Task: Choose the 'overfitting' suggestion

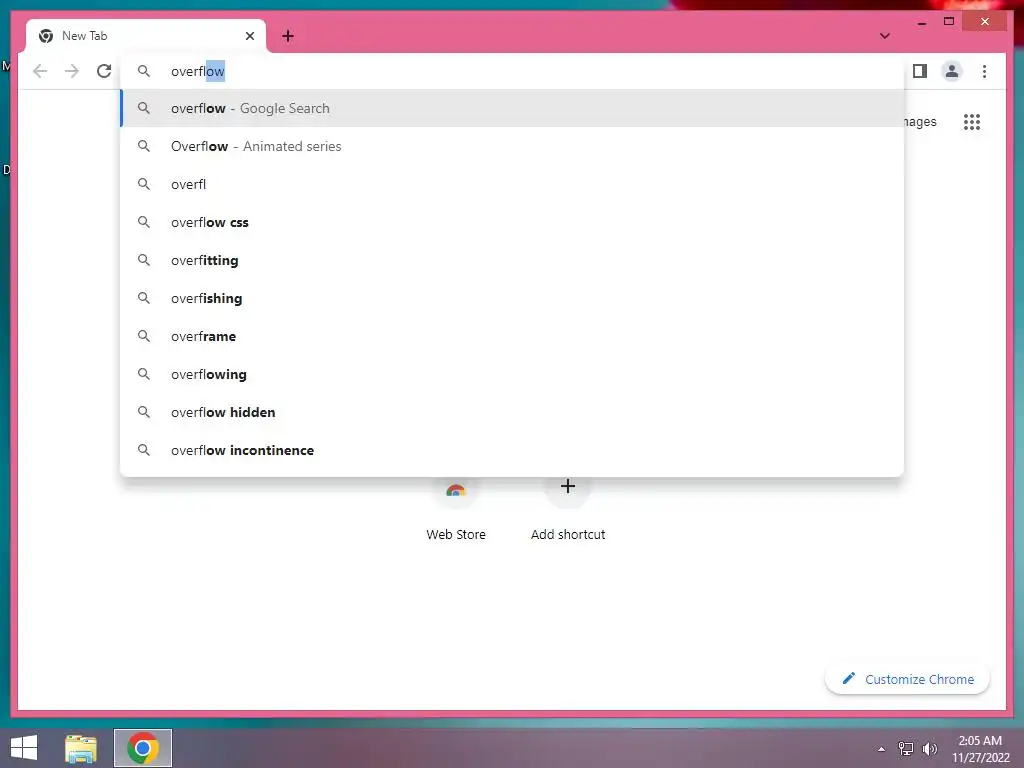Action: 513,260
